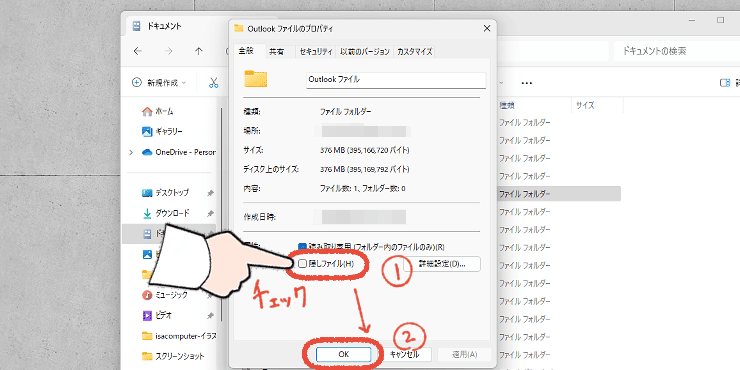This screenshot has width=740, height=370.
Task: Open the 以前のバージョン tab
Action: [x=365, y=52]
